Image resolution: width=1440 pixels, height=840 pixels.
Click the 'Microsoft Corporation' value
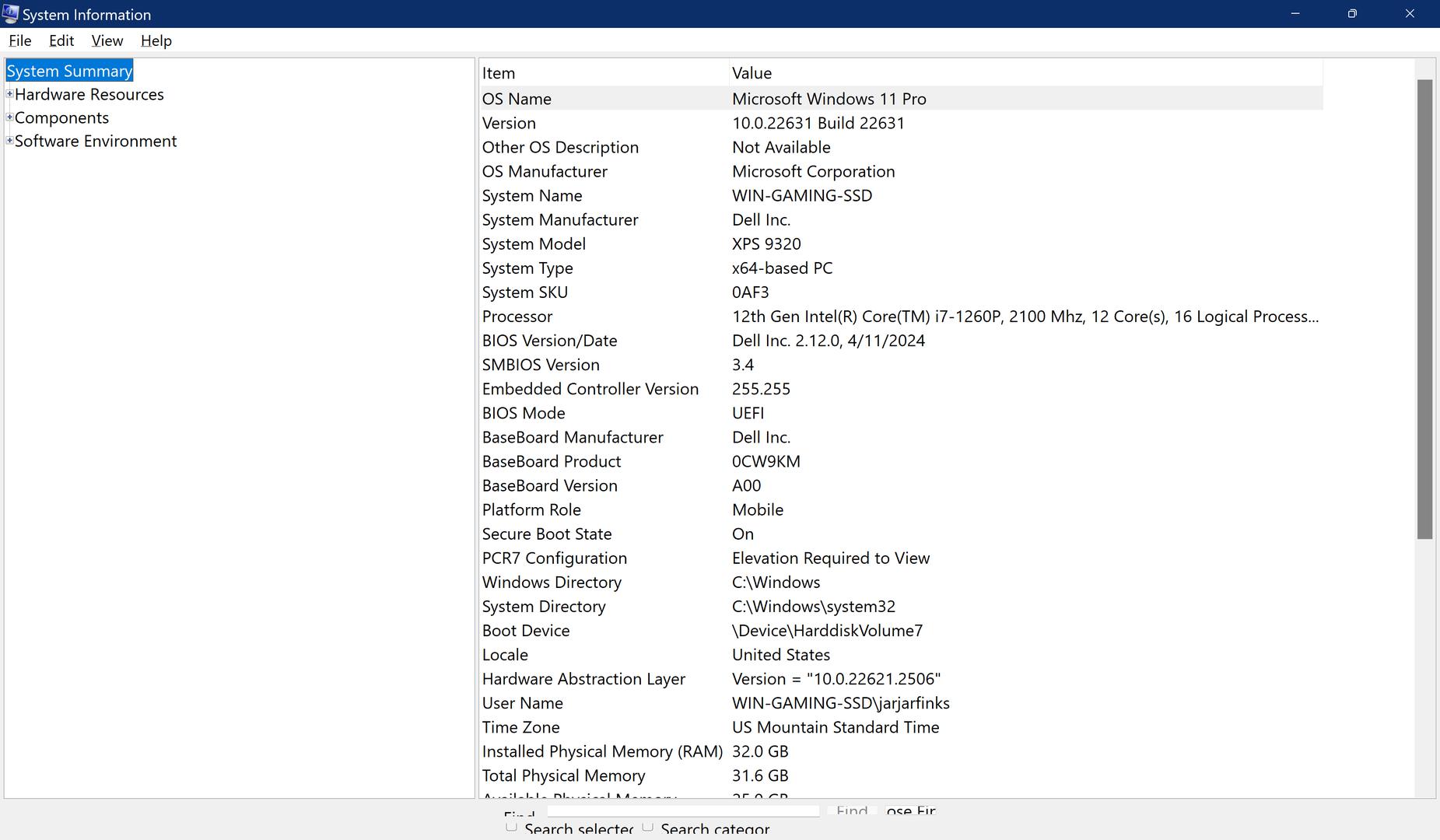[813, 171]
